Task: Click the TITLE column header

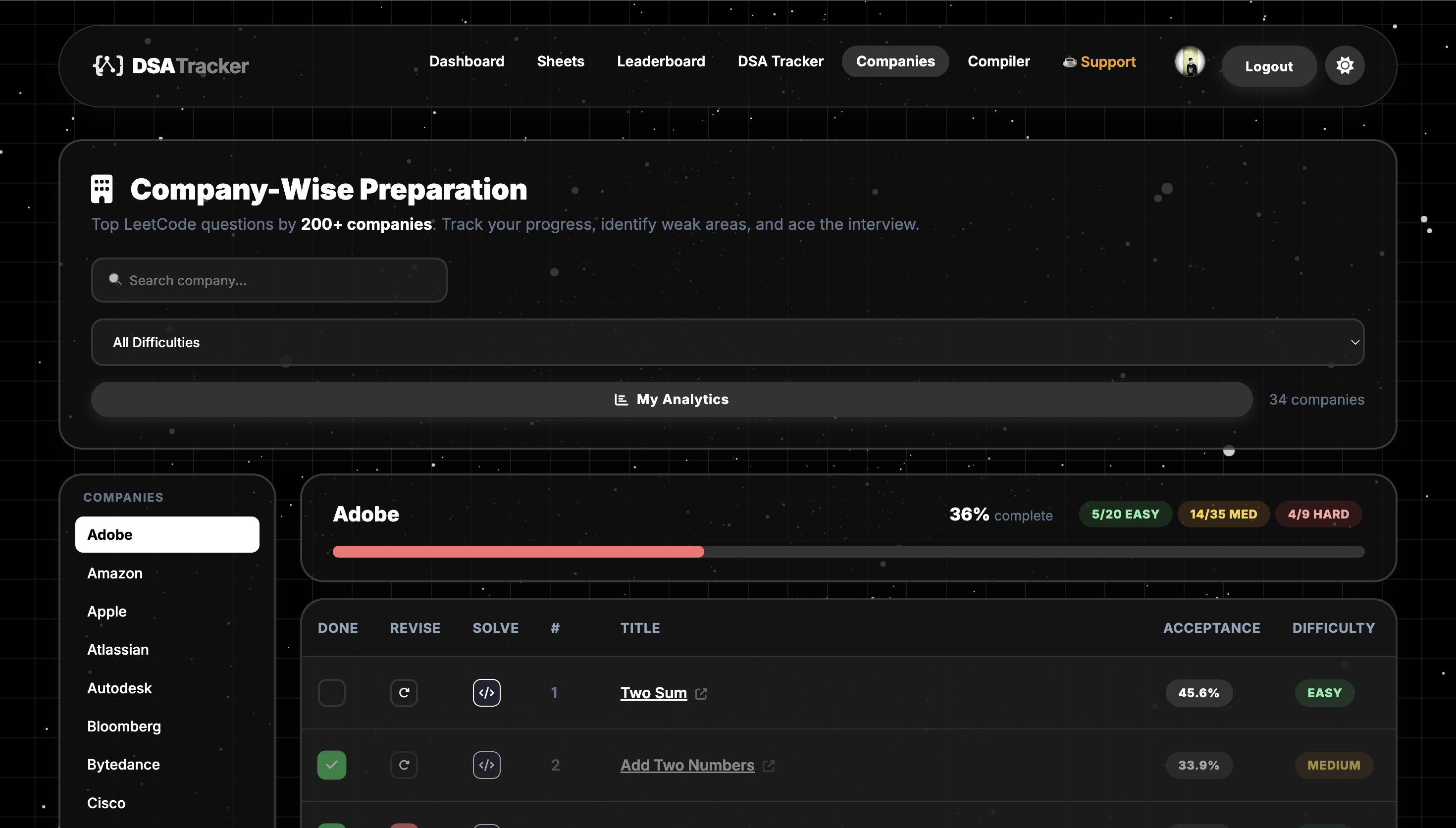Action: (640, 628)
